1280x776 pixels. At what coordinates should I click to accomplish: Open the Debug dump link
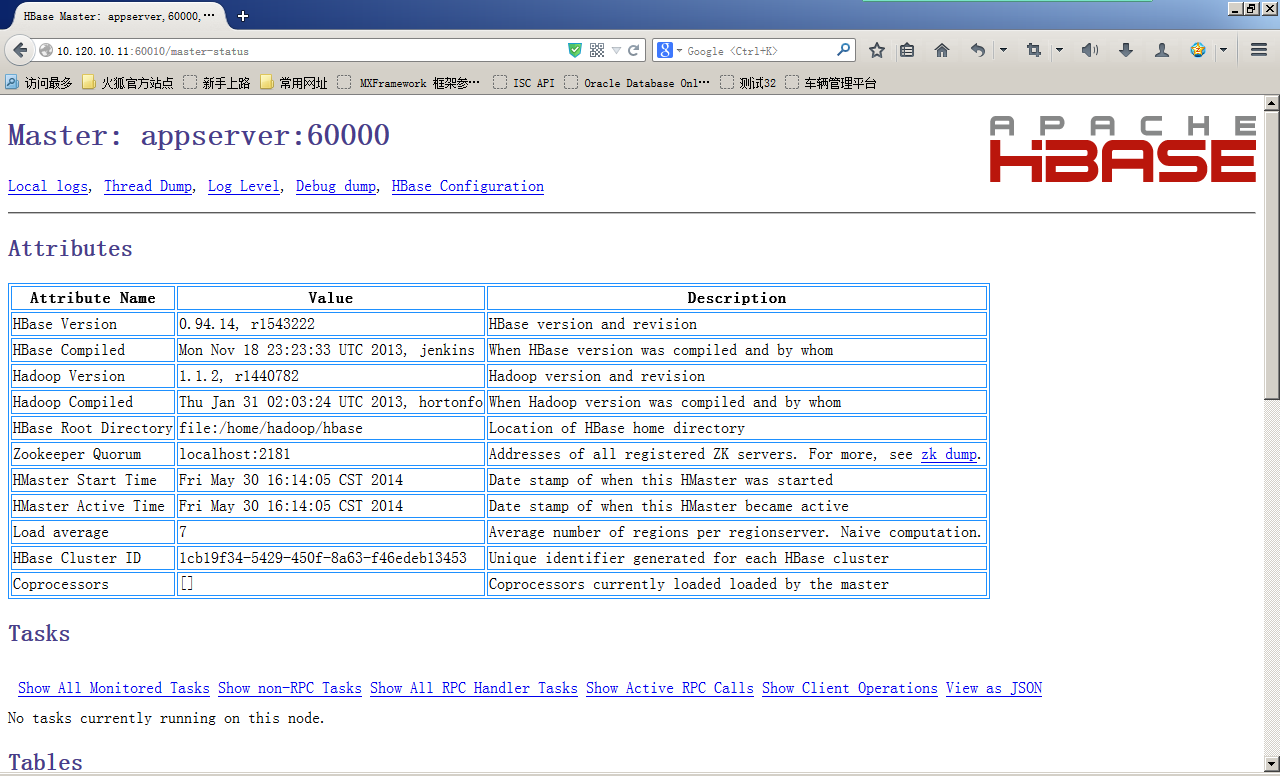click(x=336, y=186)
